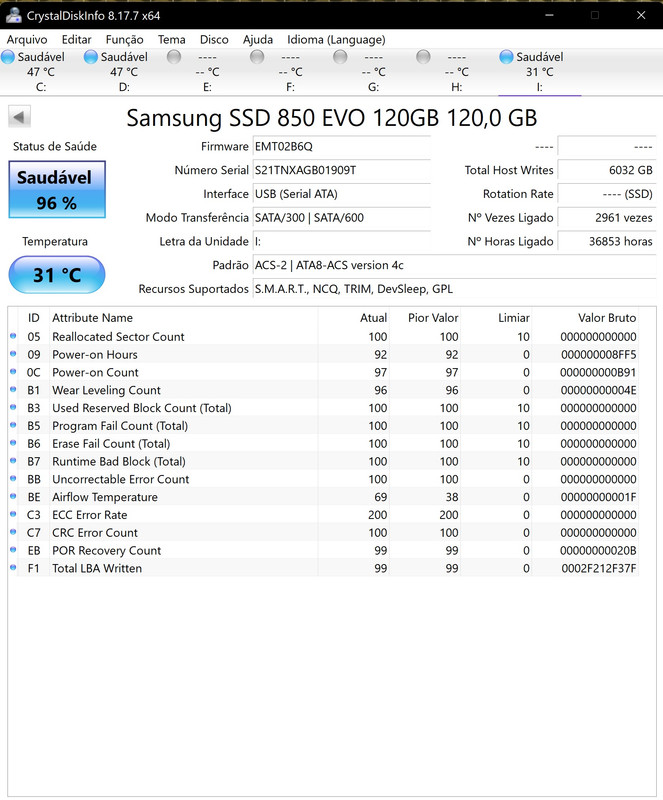This screenshot has height=800, width=663.
Task: Click status dot for ECC Error Rate
Action: [13, 514]
